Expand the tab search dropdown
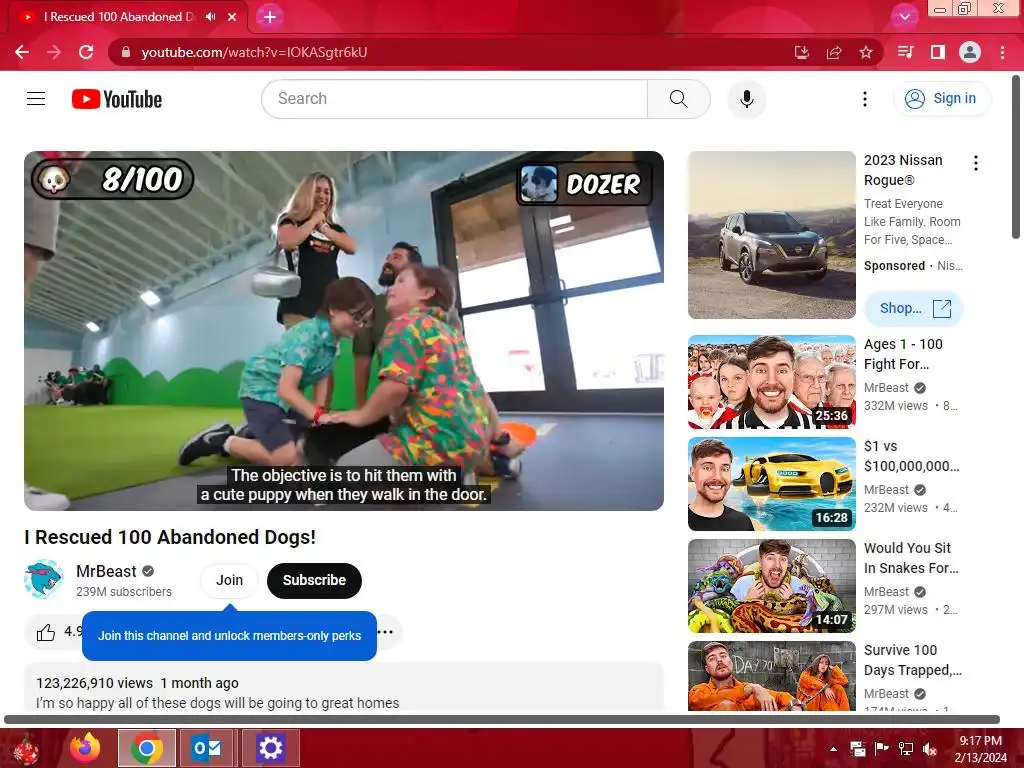 point(904,17)
